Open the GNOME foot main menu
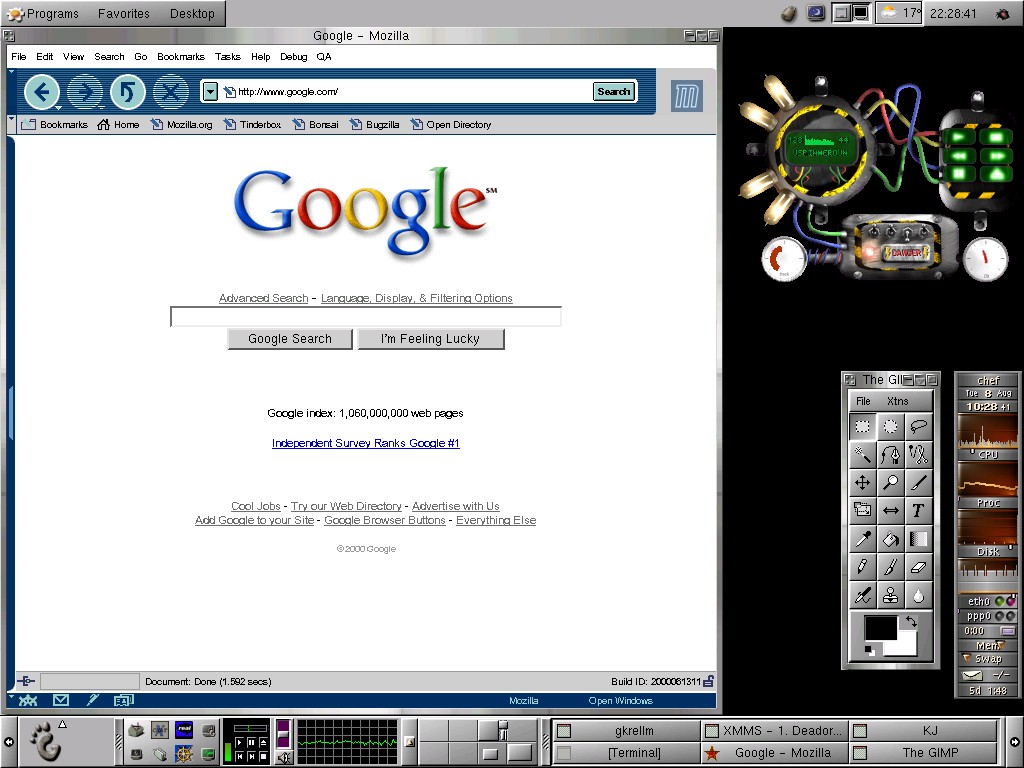Viewport: 1024px width, 768px height. (x=46, y=741)
